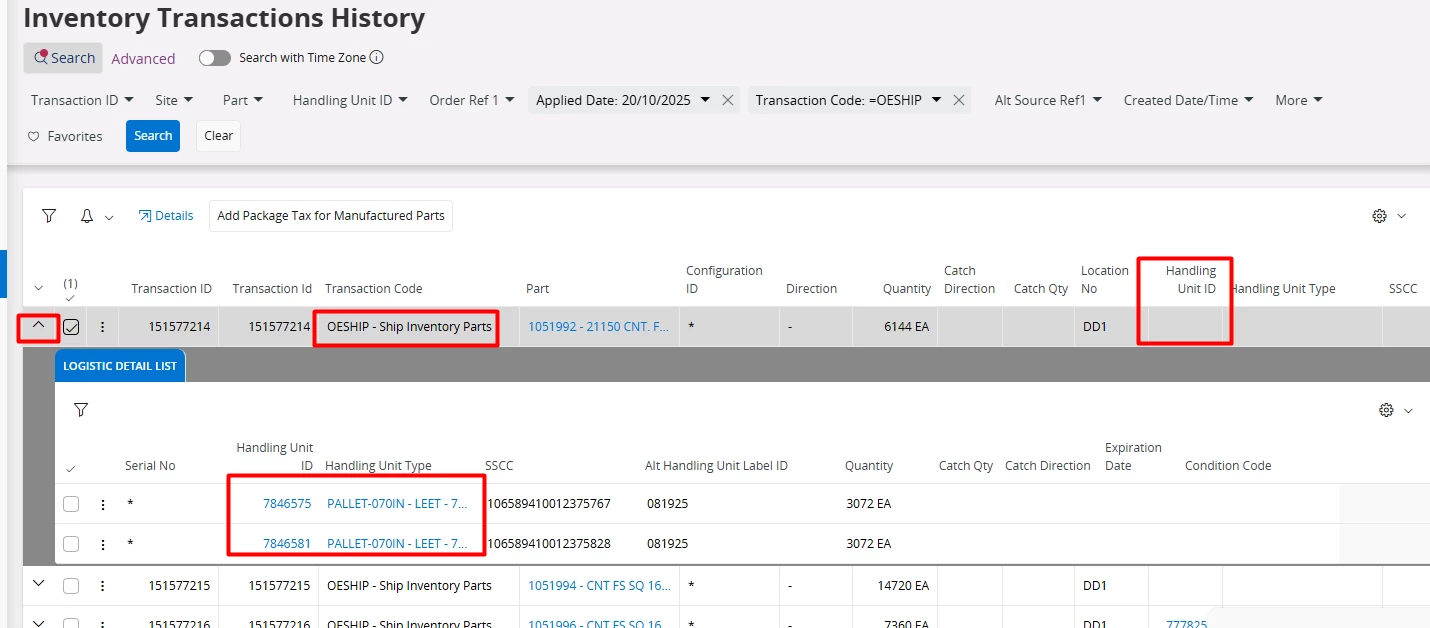Click the 6144 EA quantity cell
This screenshot has height=628, width=1430.
coord(907,326)
